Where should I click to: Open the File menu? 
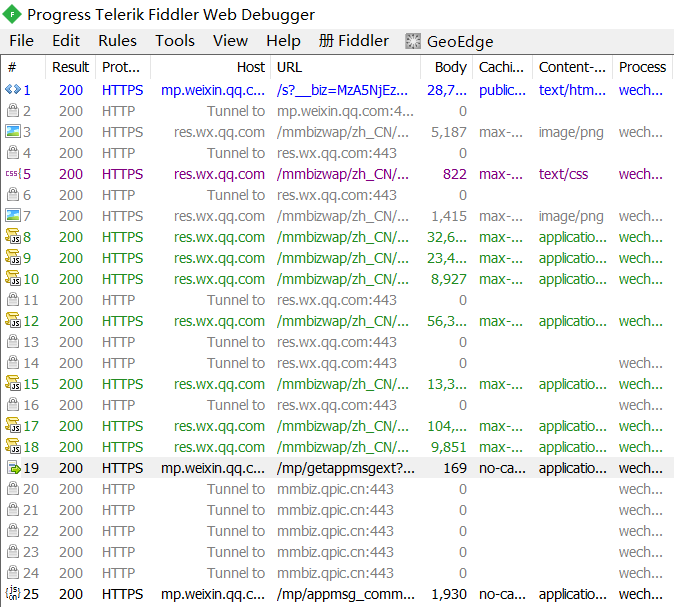tap(21, 41)
